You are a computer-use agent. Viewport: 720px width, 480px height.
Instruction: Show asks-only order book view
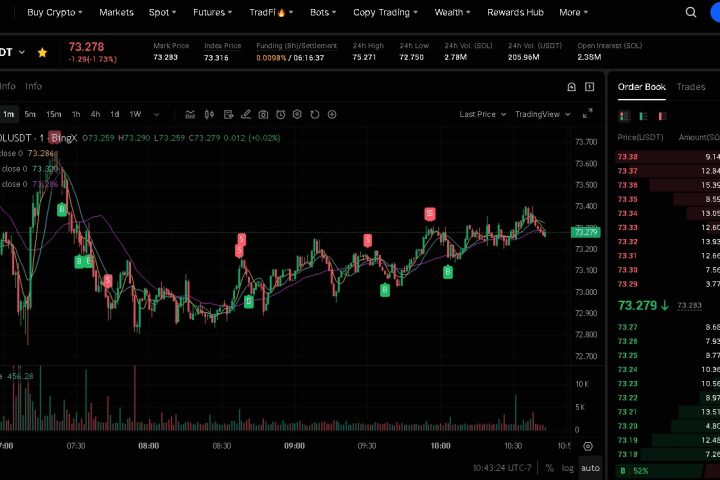(662, 116)
